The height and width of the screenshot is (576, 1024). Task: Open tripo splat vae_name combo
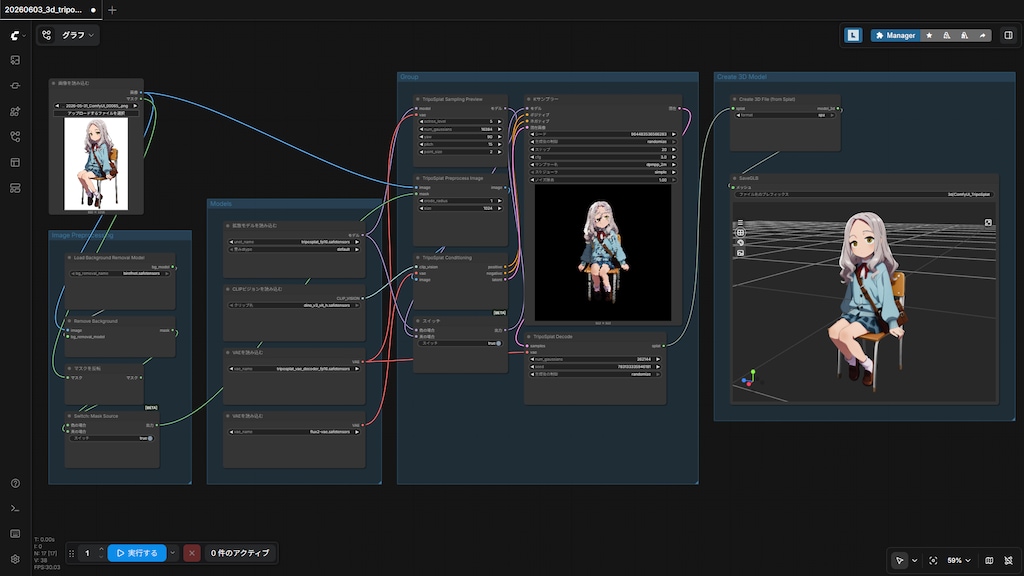click(294, 369)
